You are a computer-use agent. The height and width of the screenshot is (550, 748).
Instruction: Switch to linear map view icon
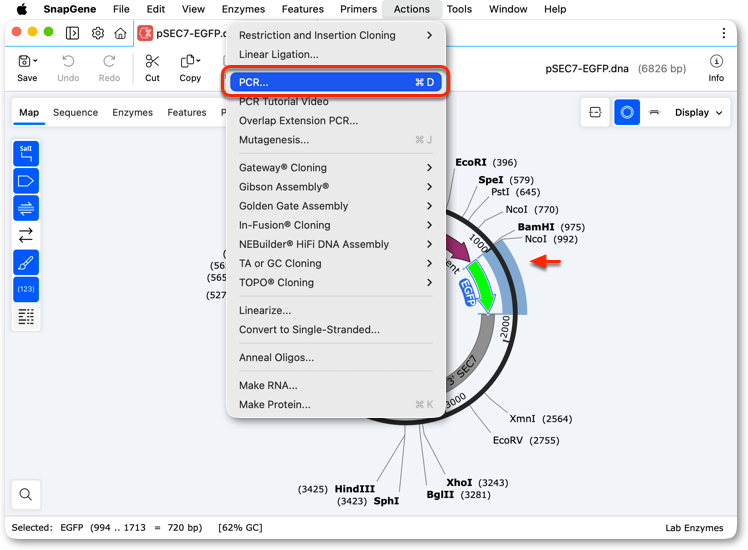coord(595,112)
